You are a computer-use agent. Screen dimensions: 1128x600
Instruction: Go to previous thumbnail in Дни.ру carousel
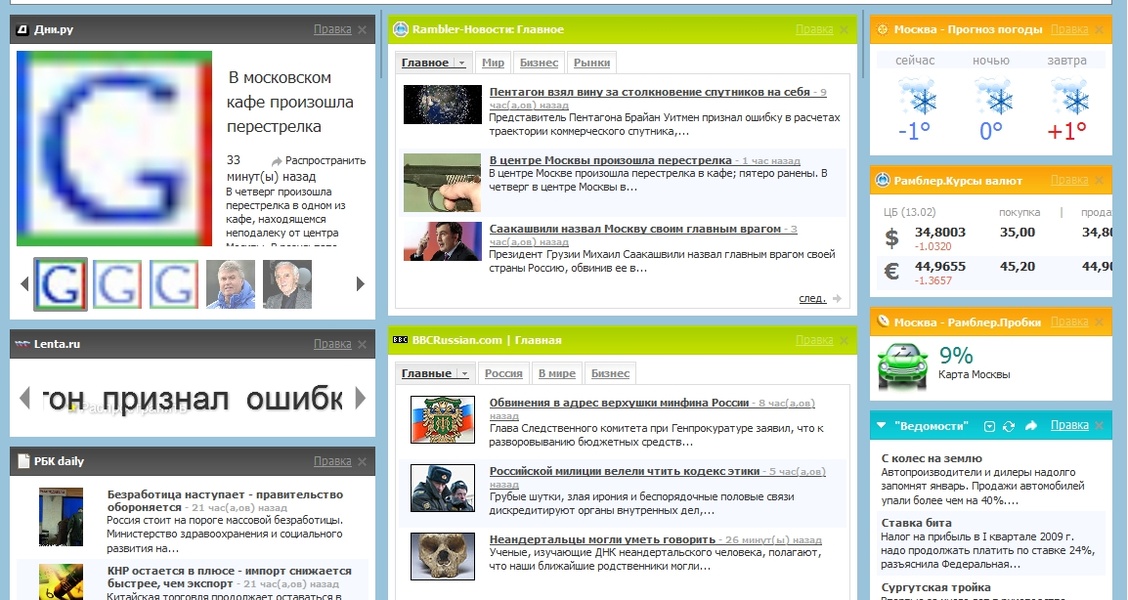(x=24, y=283)
